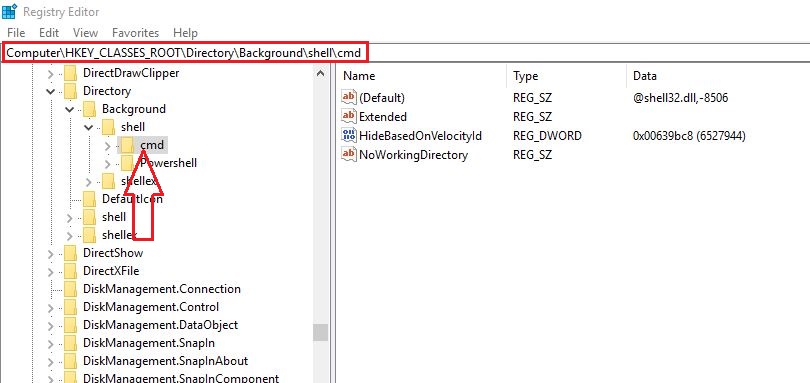Open the File menu
Screen dimensions: 810x383
click(16, 33)
